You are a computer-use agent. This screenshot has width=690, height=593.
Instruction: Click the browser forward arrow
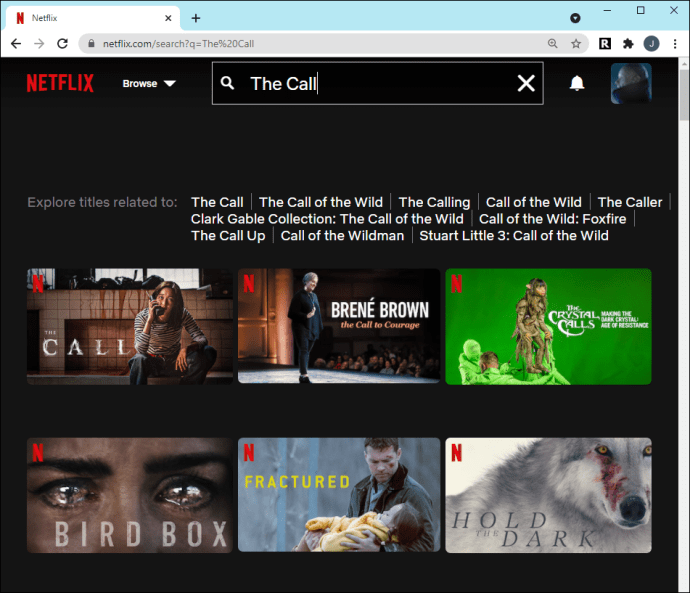(39, 44)
